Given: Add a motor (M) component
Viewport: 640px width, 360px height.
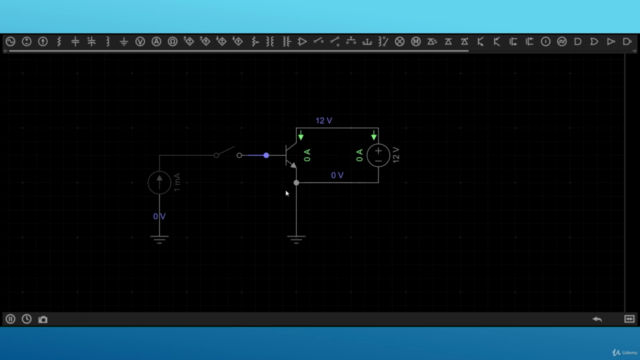Looking at the screenshot, I should coord(416,42).
